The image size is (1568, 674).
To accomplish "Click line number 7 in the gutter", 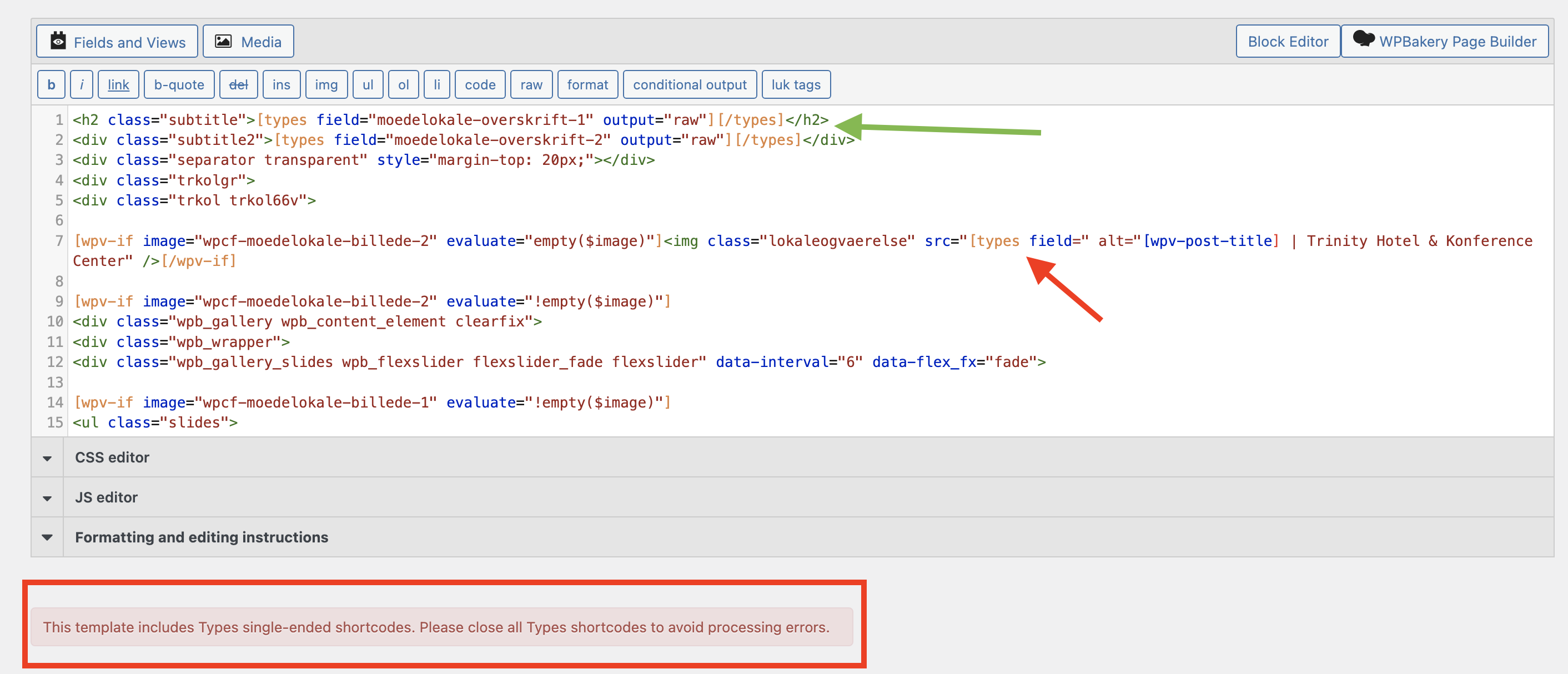I will (59, 241).
